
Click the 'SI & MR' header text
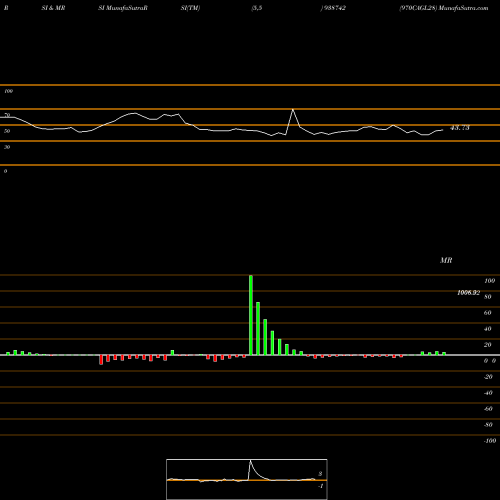pos(53,8)
